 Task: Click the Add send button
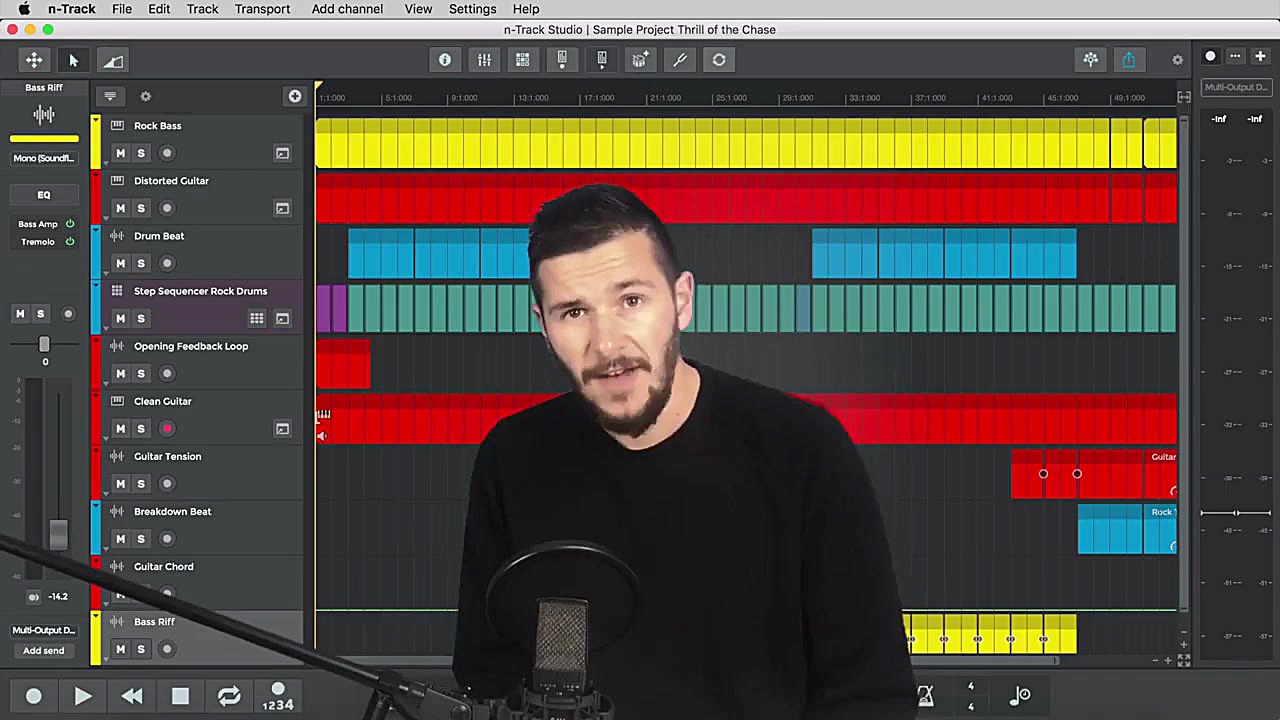[44, 650]
